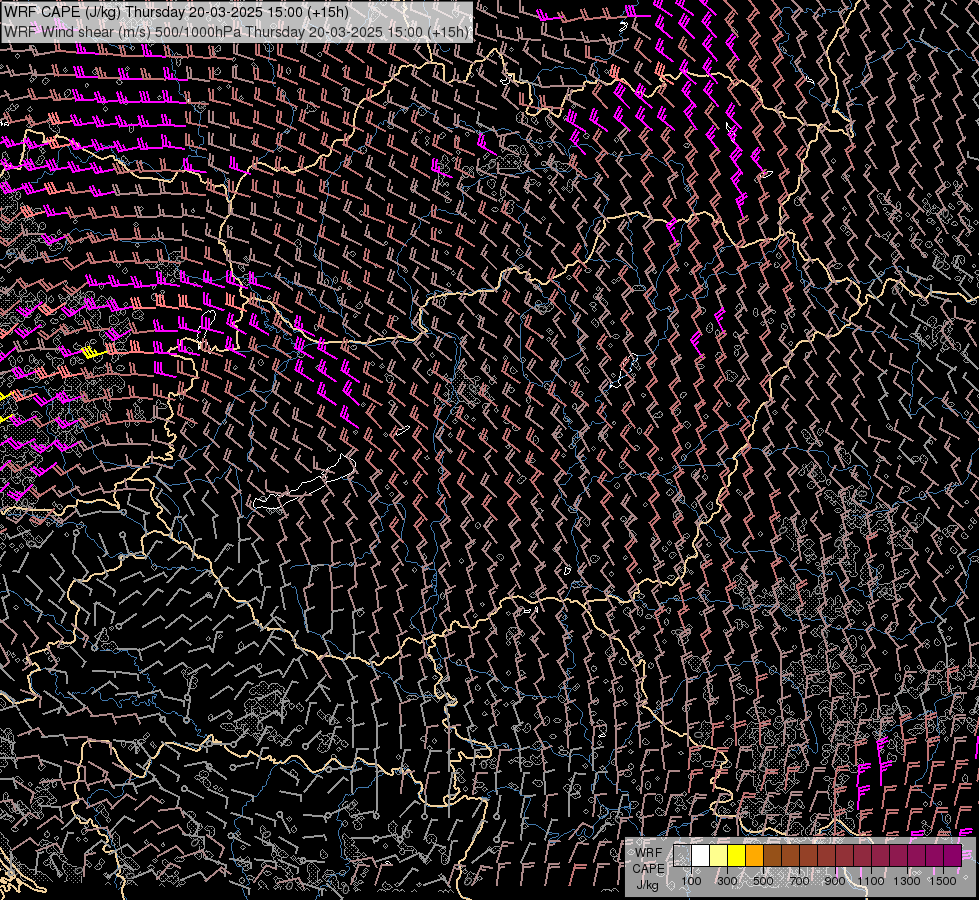Click the legend value 1300
The image size is (979, 900).
click(907, 881)
